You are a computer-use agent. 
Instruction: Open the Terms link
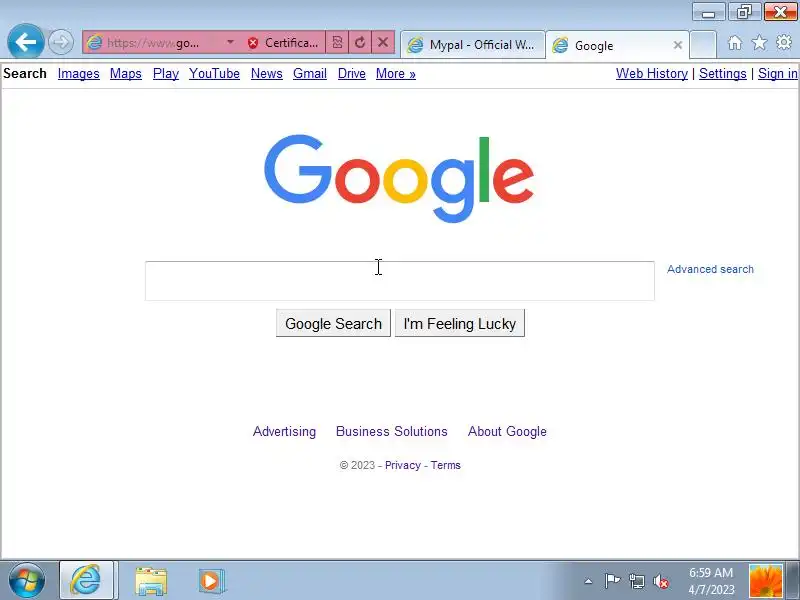[445, 465]
